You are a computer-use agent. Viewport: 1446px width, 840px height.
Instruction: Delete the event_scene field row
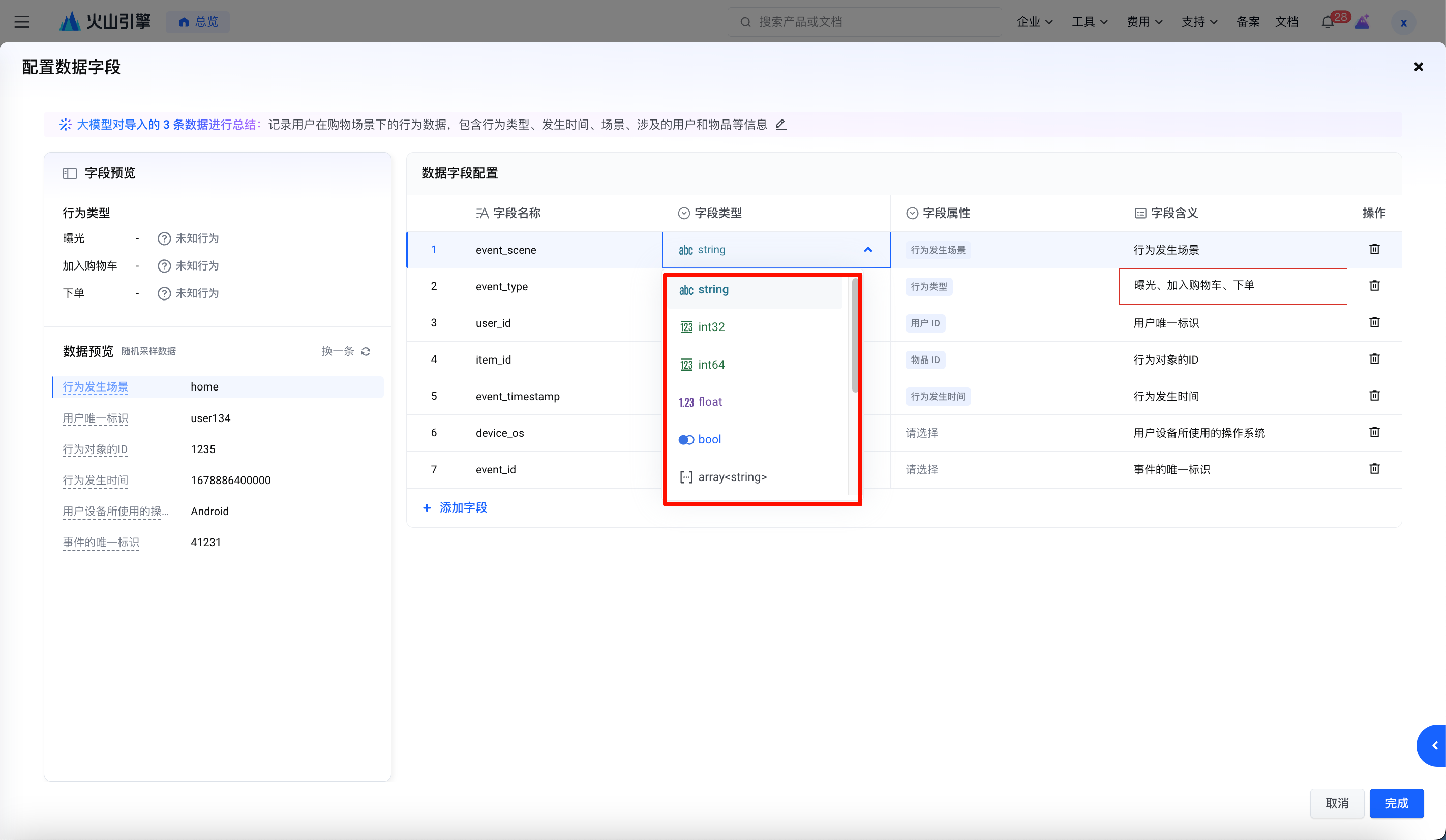pyautogui.click(x=1374, y=249)
